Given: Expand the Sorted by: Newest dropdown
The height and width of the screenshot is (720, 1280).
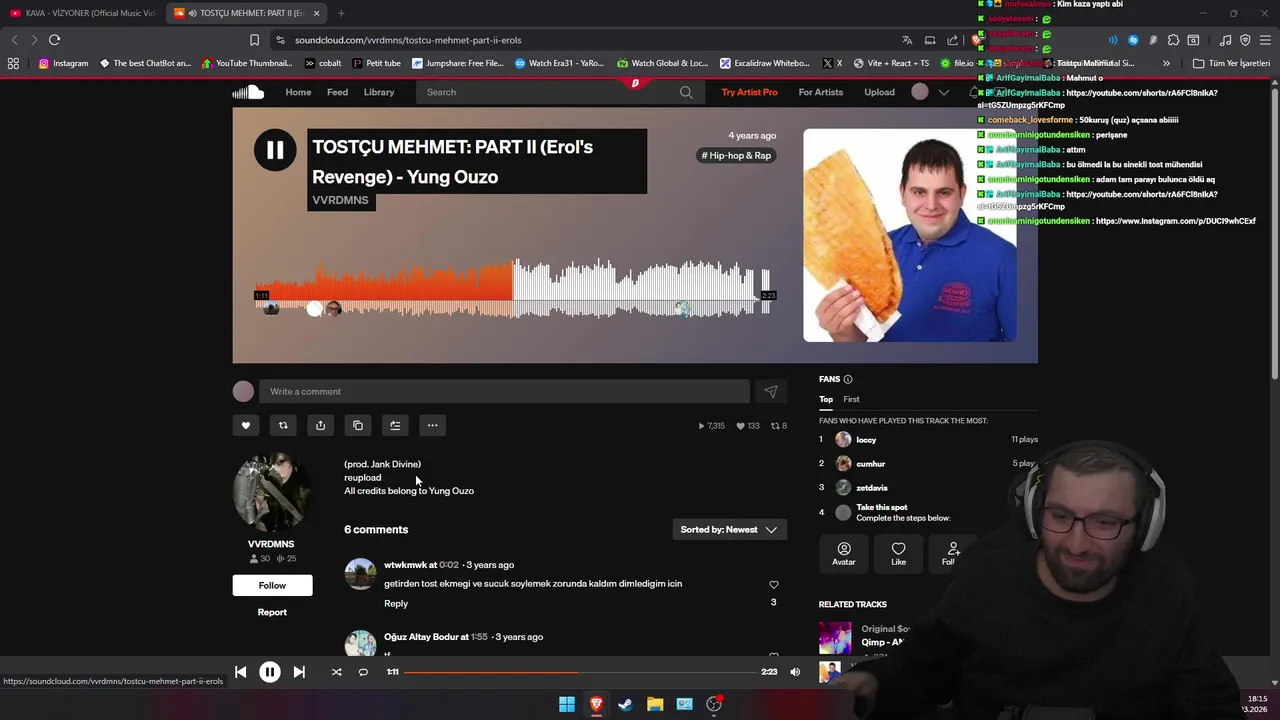Looking at the screenshot, I should coord(729,530).
